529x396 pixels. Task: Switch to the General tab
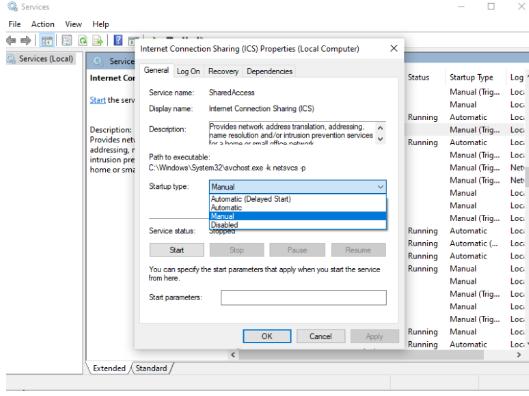point(156,70)
